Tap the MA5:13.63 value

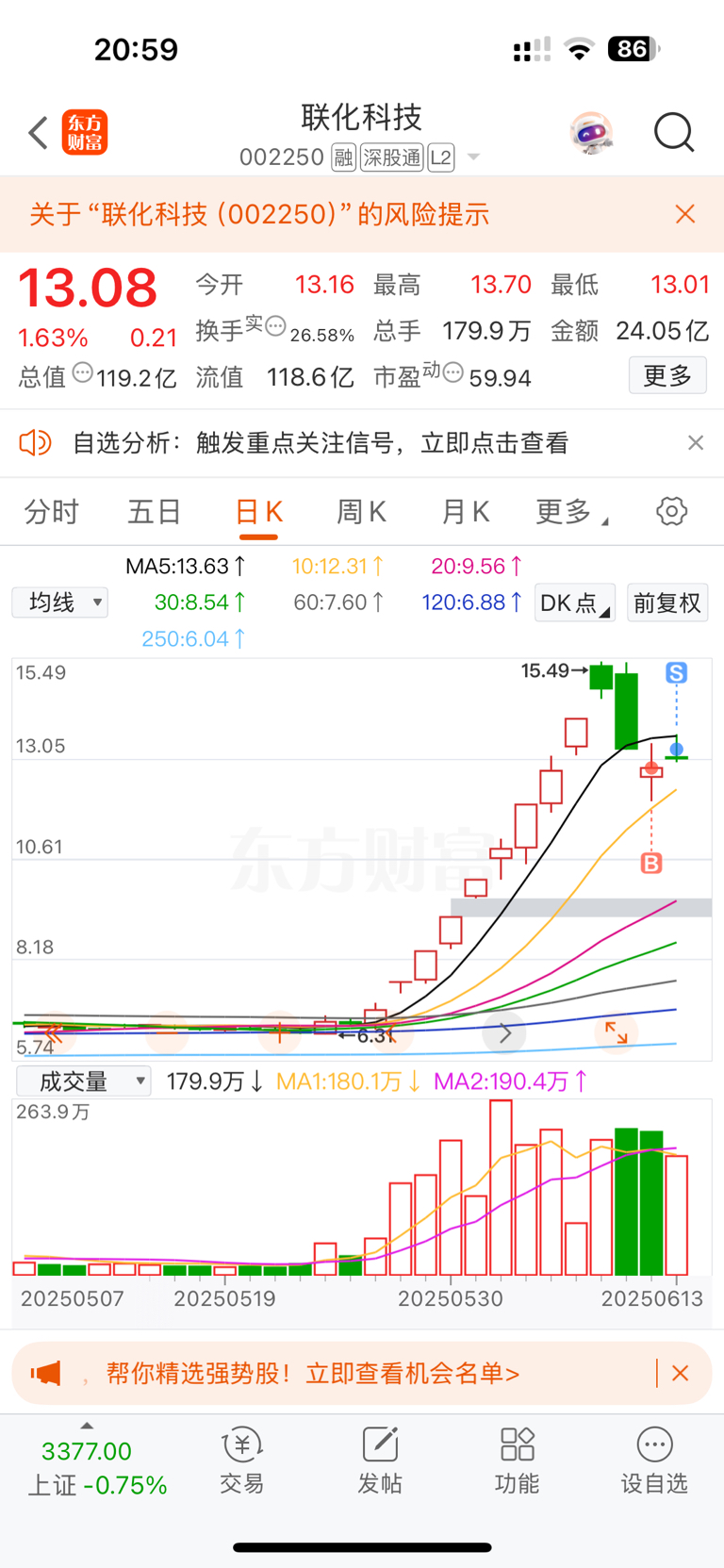pyautogui.click(x=186, y=567)
